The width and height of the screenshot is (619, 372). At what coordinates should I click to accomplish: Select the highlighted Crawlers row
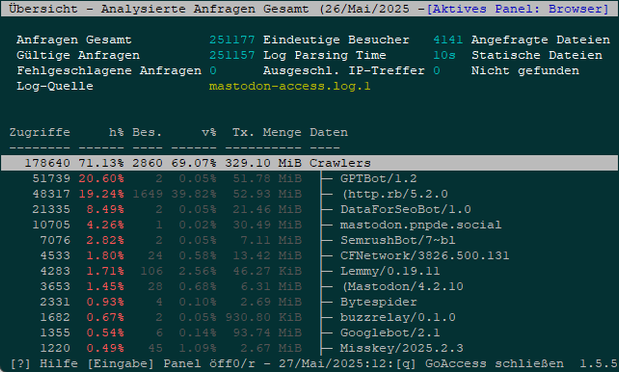pyautogui.click(x=310, y=163)
